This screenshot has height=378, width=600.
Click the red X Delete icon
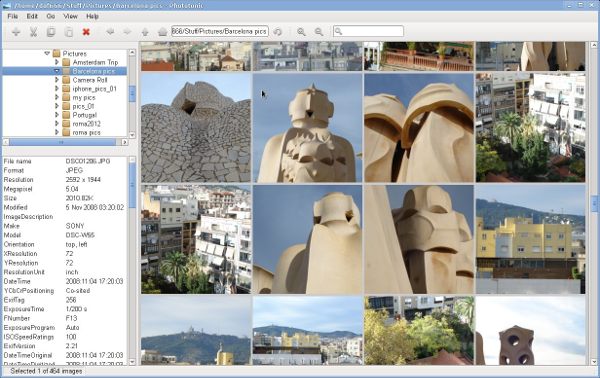pyautogui.click(x=86, y=32)
